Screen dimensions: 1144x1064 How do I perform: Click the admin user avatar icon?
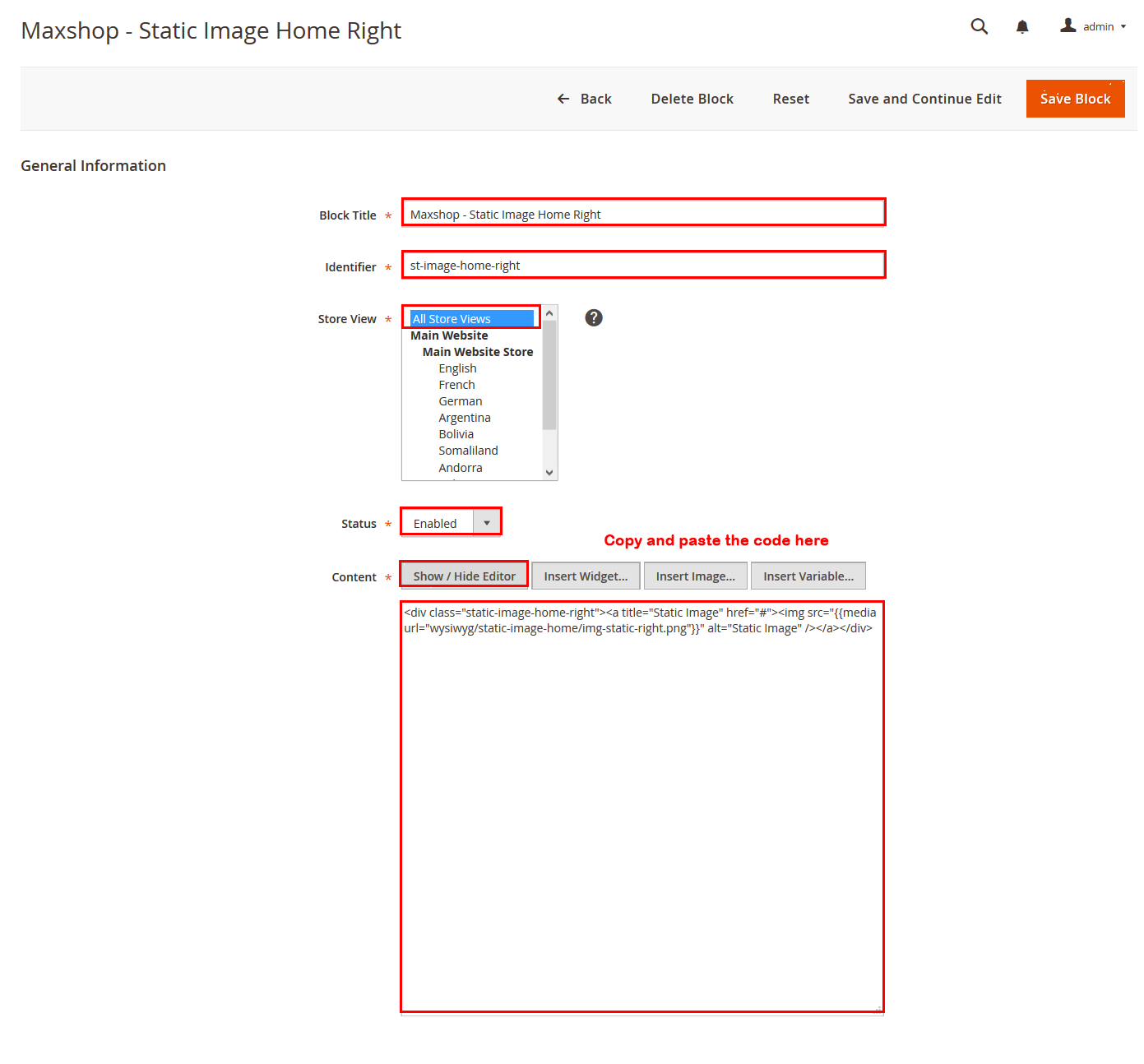coord(1068,25)
